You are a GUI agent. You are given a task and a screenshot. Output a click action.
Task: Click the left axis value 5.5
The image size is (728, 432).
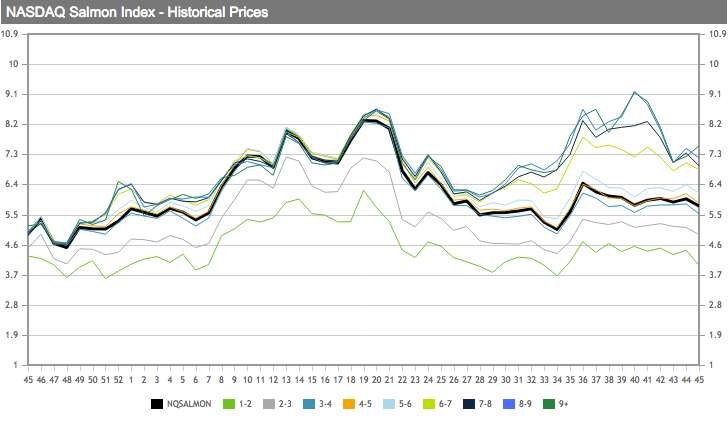pyautogui.click(x=12, y=215)
